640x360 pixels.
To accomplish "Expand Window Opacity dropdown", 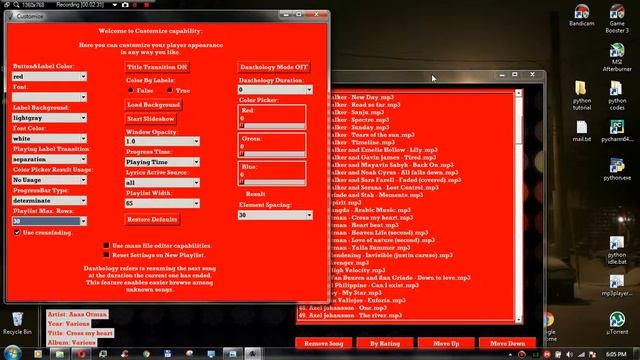I will 162,141.
